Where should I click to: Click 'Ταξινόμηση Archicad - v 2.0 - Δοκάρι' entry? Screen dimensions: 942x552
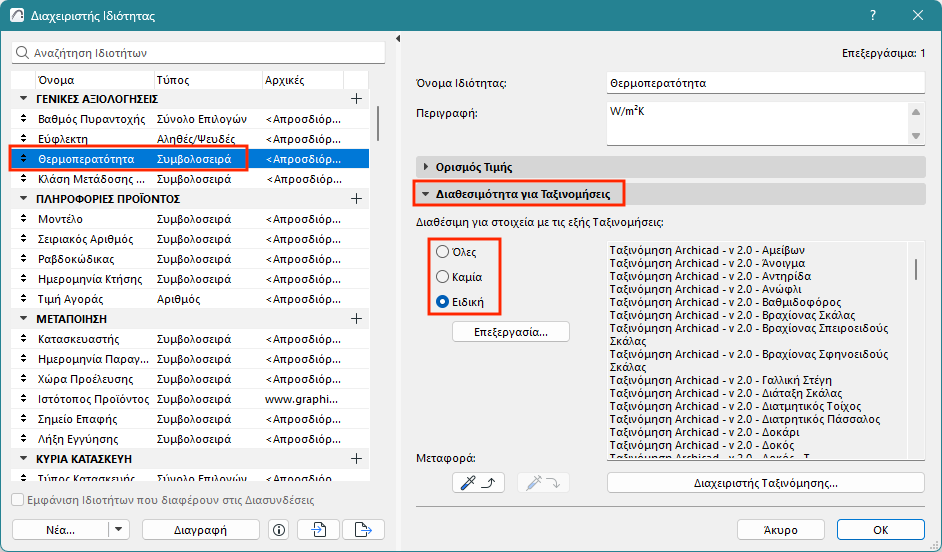click(x=704, y=432)
